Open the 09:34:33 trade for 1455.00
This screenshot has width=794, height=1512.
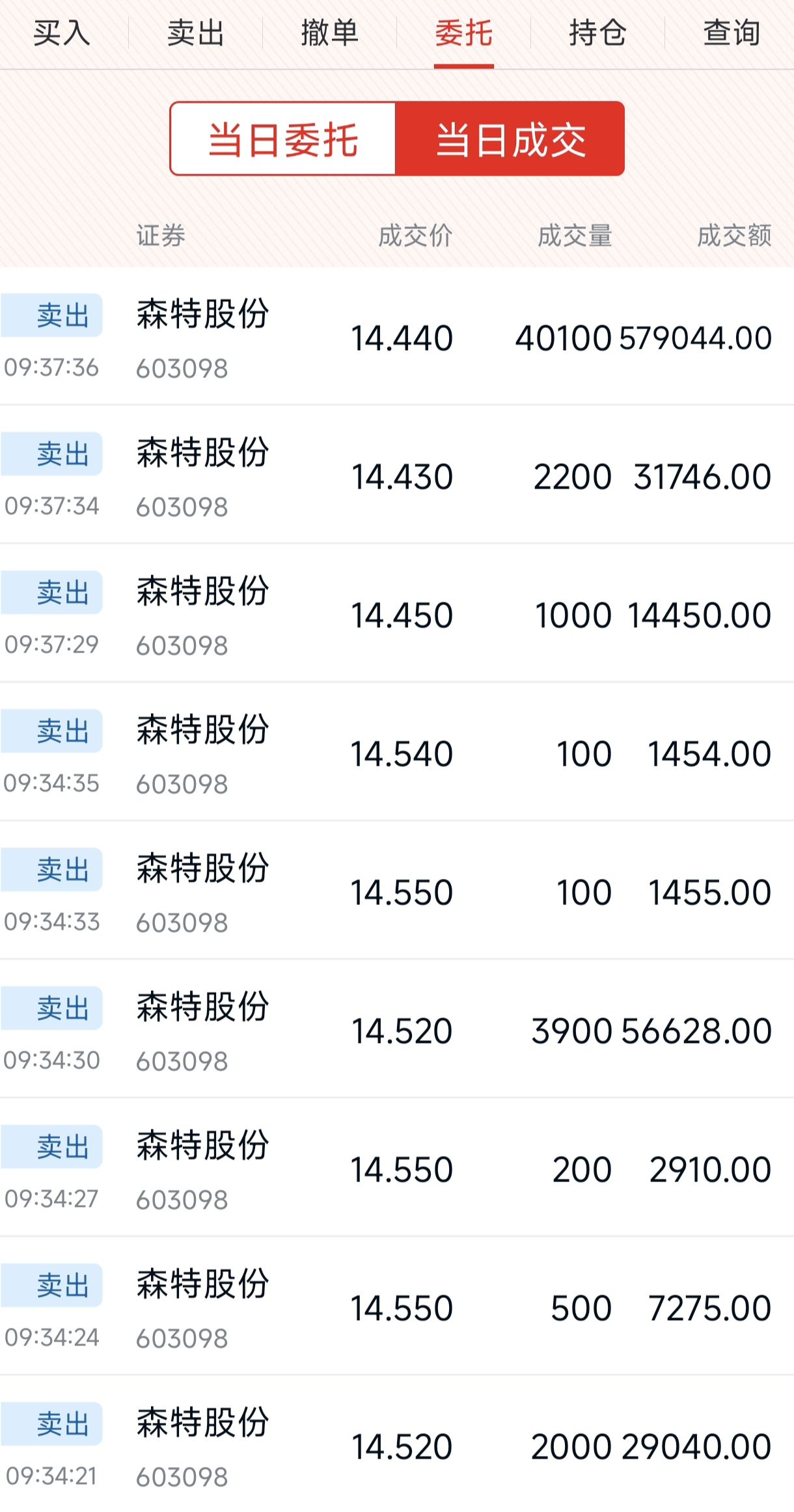pos(397,892)
